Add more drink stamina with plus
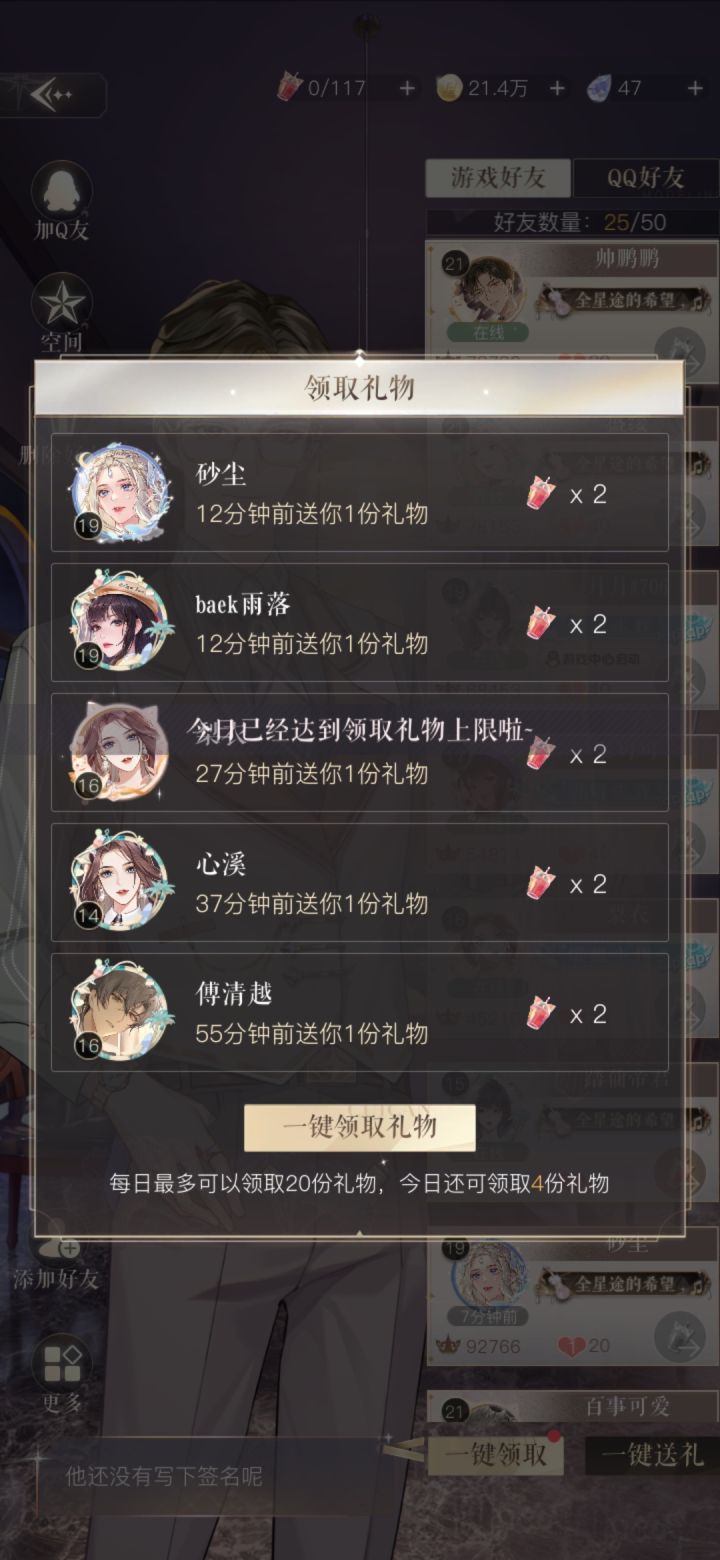The image size is (720, 1560). tap(407, 88)
